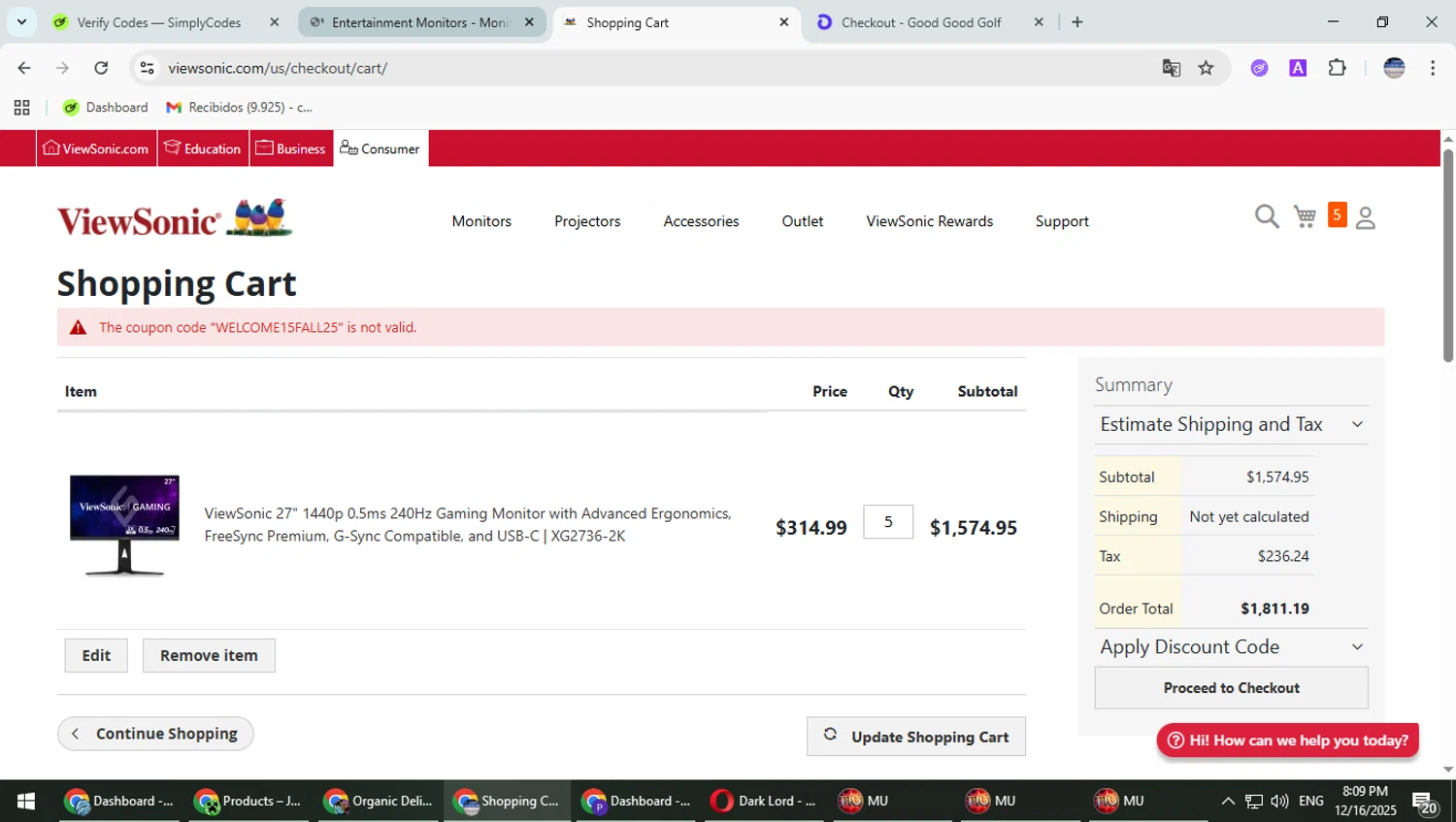
Task: Click the search magnifier icon
Action: 1267,216
